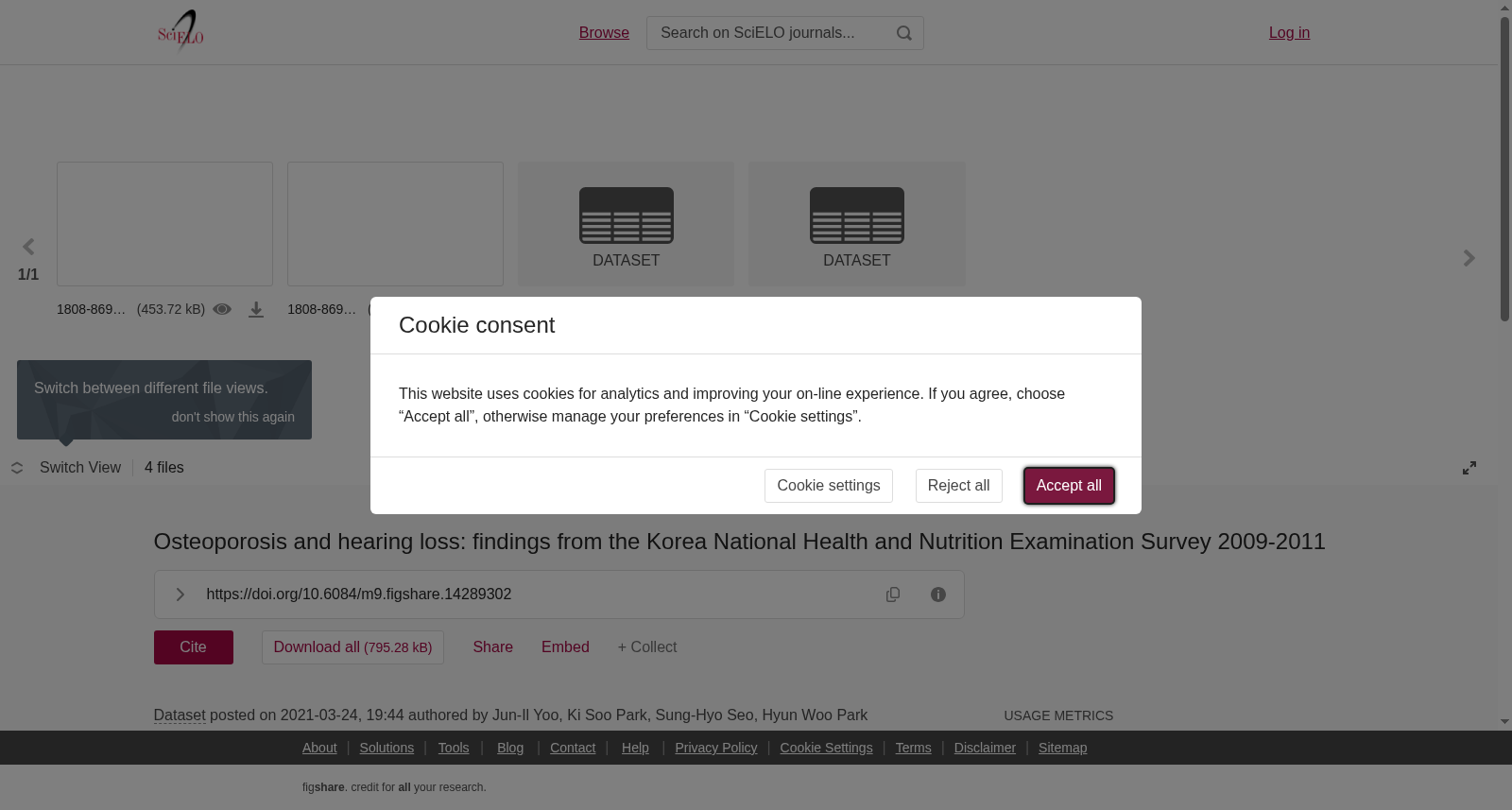Click the Browse link

click(x=604, y=33)
